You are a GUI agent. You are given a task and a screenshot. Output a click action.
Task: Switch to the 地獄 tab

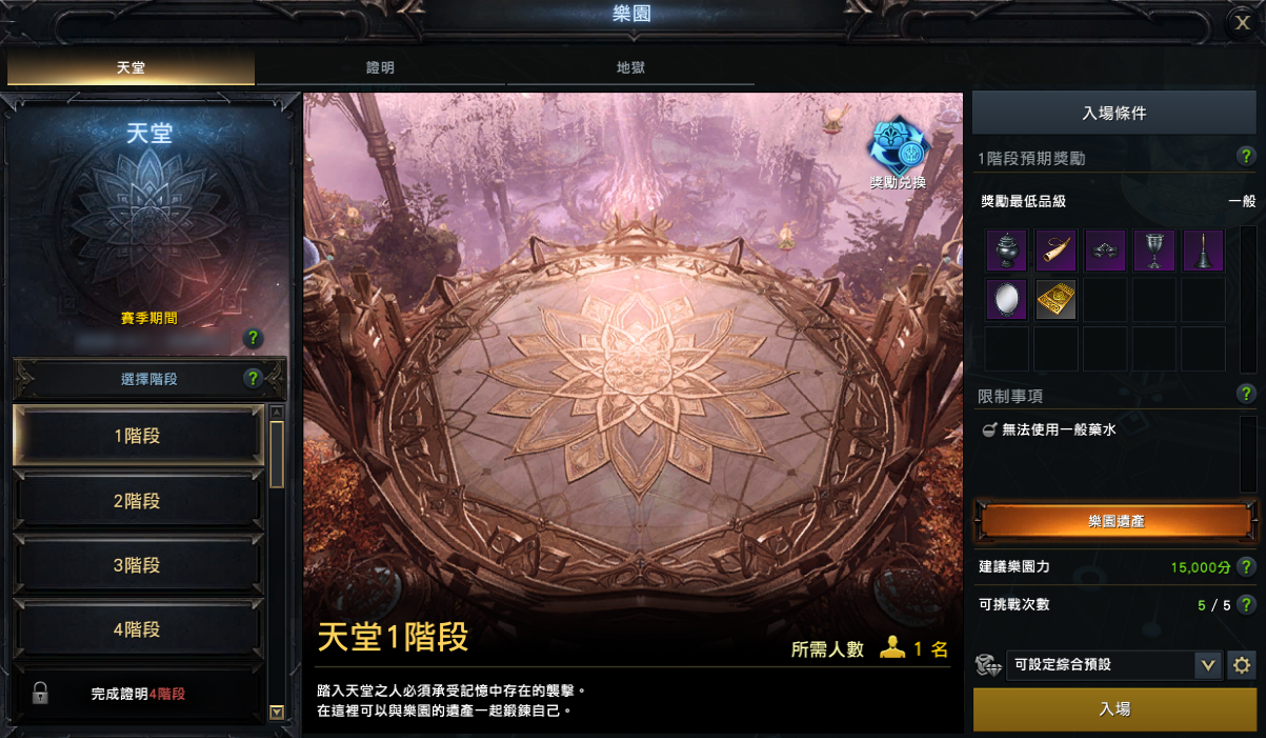coord(631,68)
